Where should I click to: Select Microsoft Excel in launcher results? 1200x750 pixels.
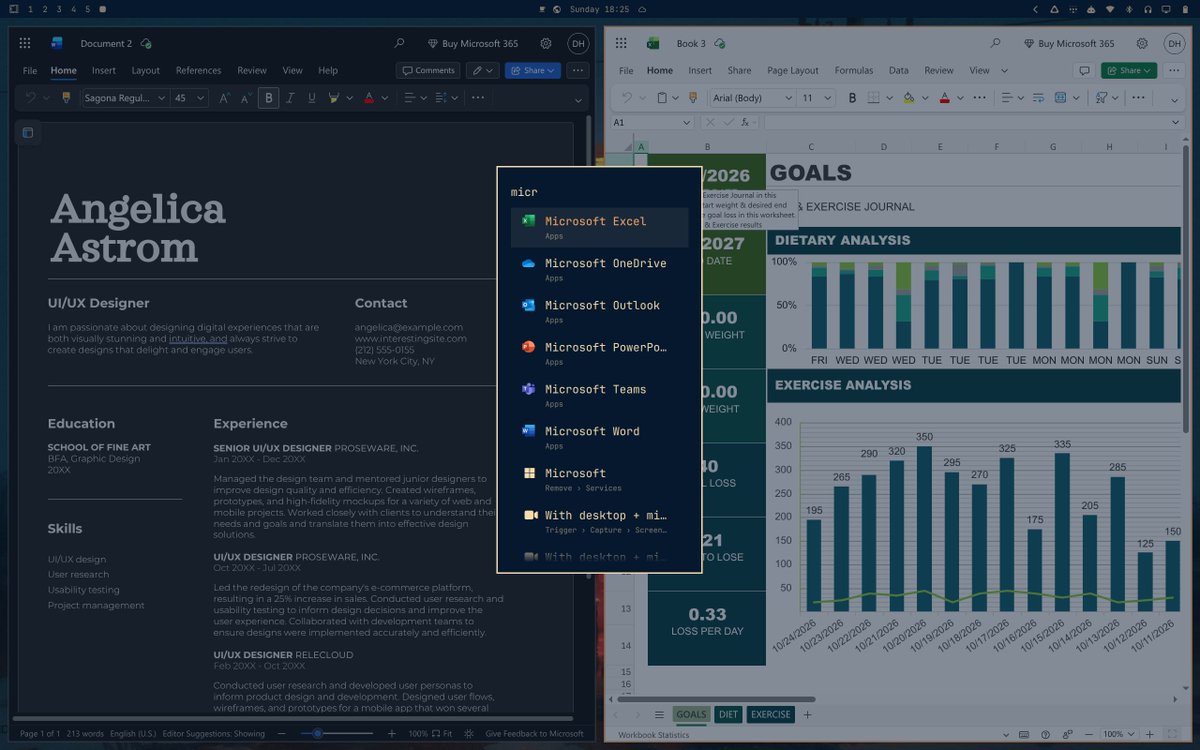pyautogui.click(x=599, y=227)
